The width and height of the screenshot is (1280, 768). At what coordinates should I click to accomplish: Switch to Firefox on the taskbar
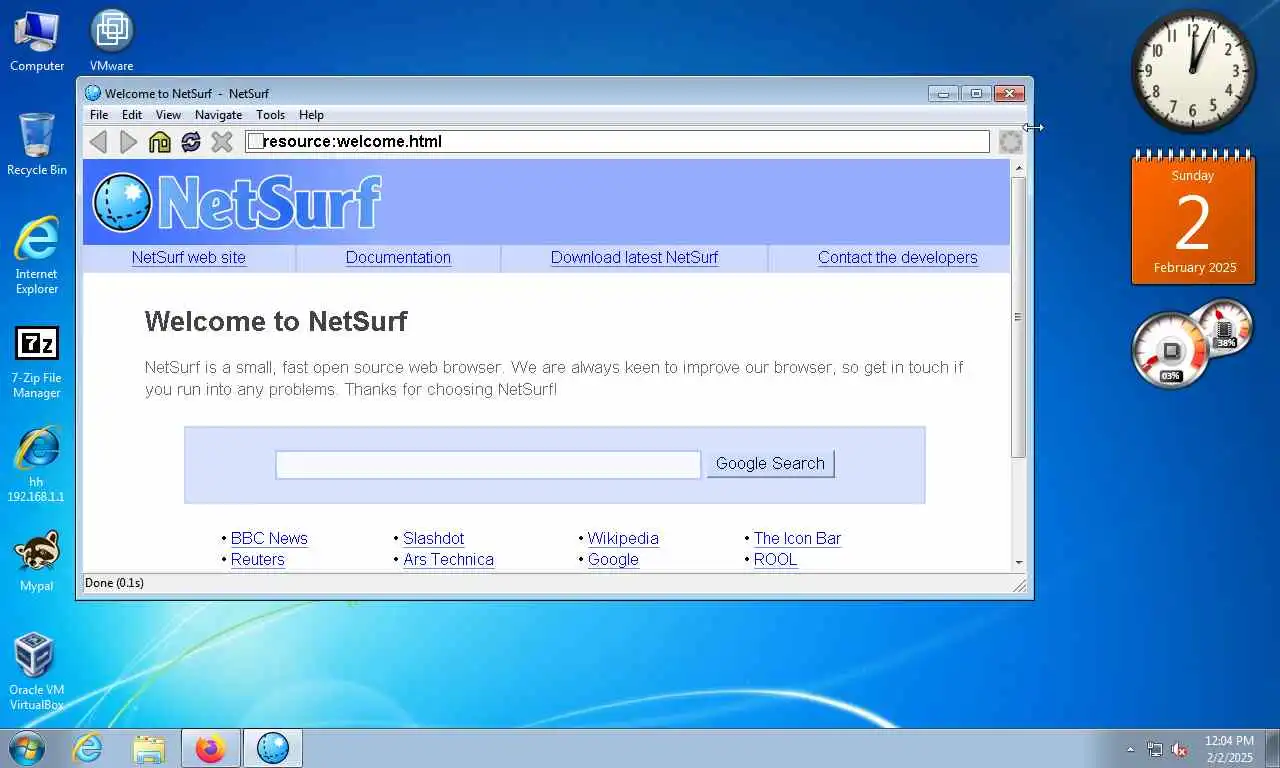tap(210, 748)
